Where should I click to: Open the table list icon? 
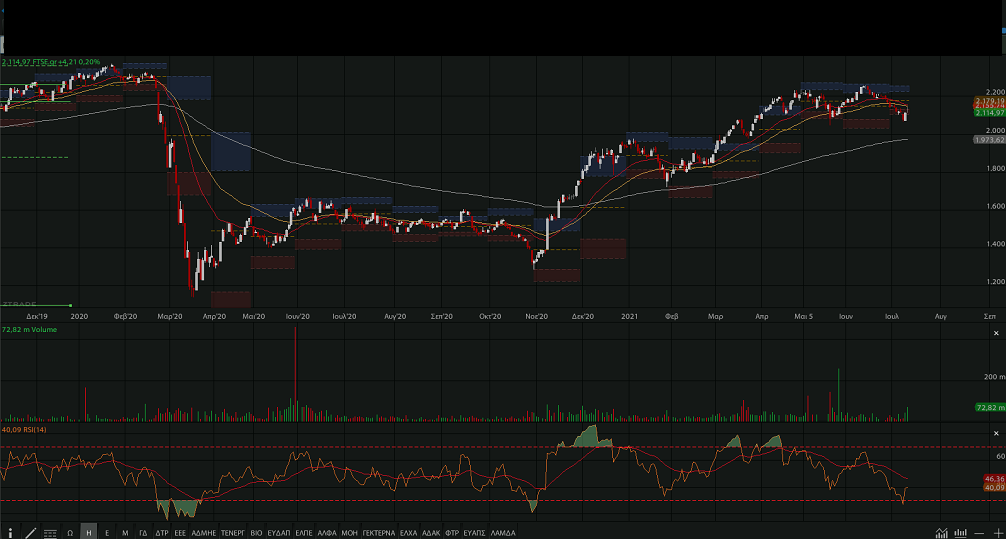point(50,533)
